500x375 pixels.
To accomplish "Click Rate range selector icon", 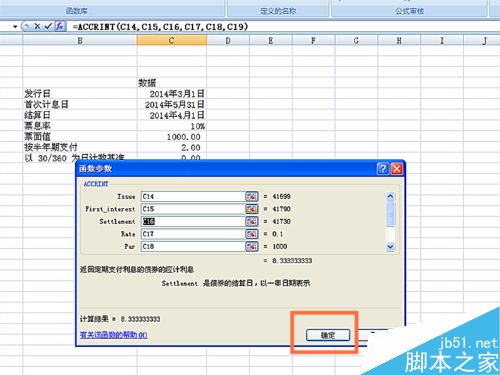I will [252, 234].
